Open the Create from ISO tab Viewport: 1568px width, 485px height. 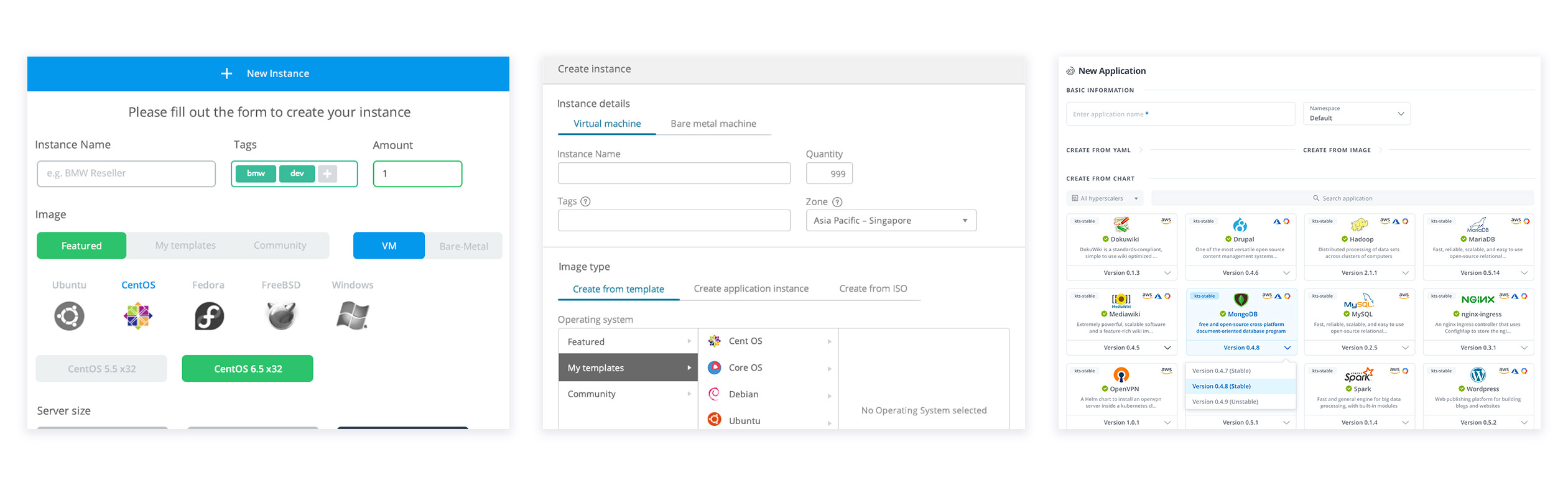coord(873,289)
